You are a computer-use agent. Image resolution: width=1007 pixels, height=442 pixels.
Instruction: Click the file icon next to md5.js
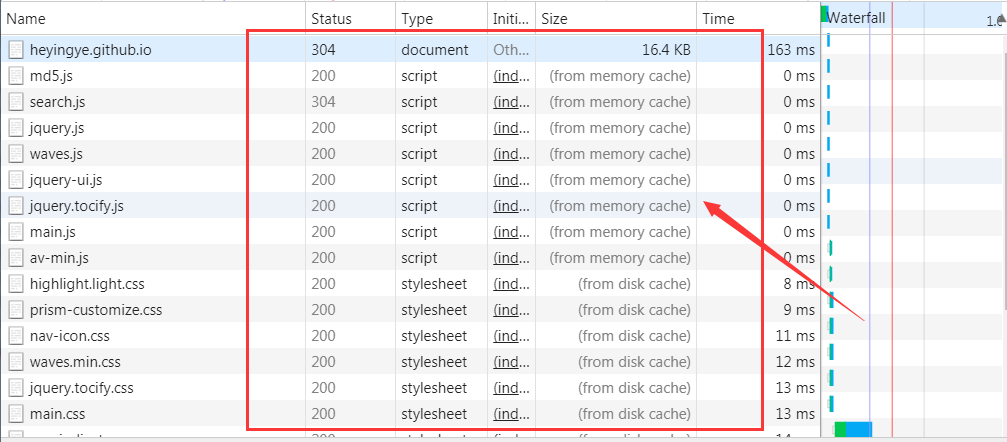(15, 76)
